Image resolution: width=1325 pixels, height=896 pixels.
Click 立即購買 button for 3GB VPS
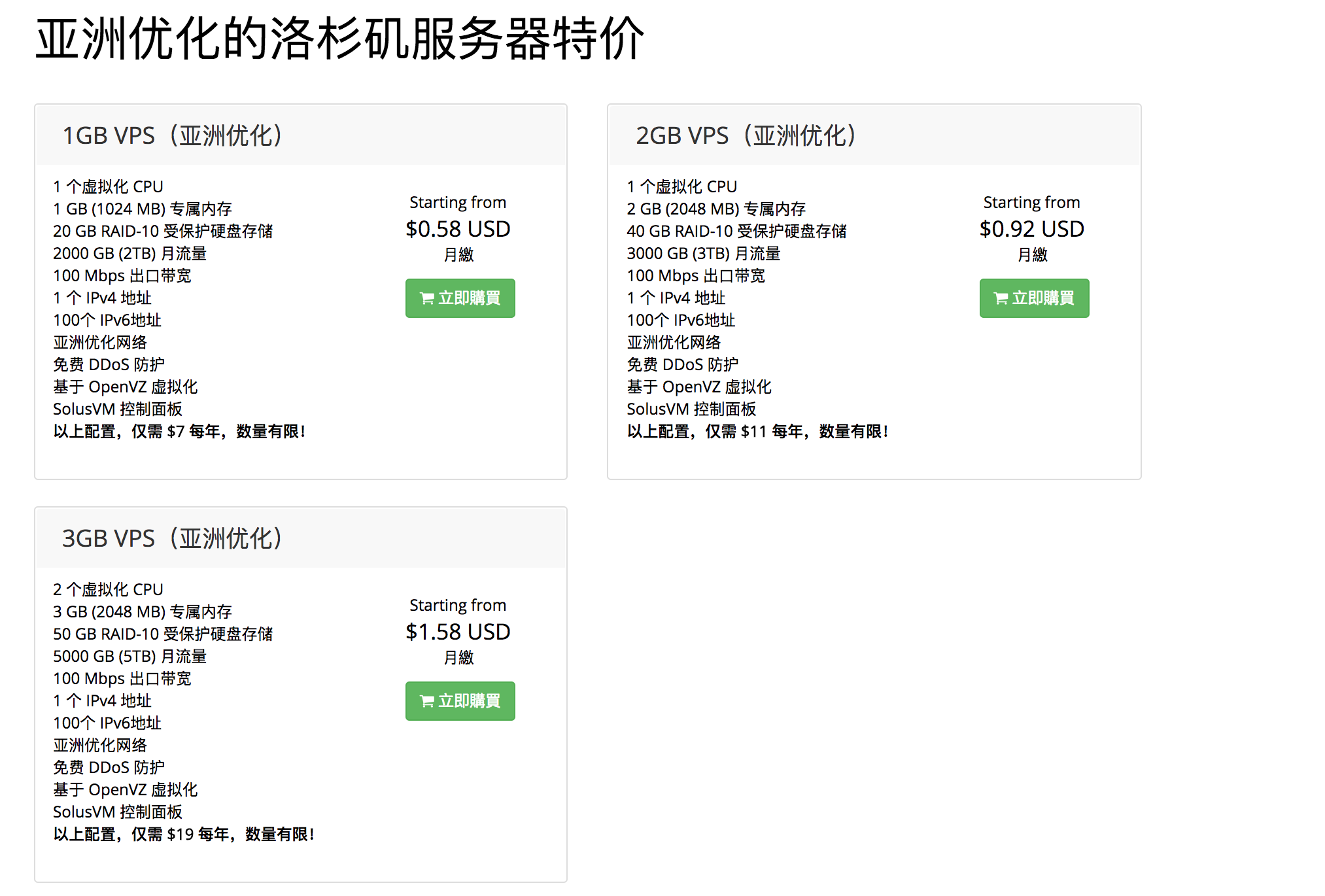click(x=460, y=701)
